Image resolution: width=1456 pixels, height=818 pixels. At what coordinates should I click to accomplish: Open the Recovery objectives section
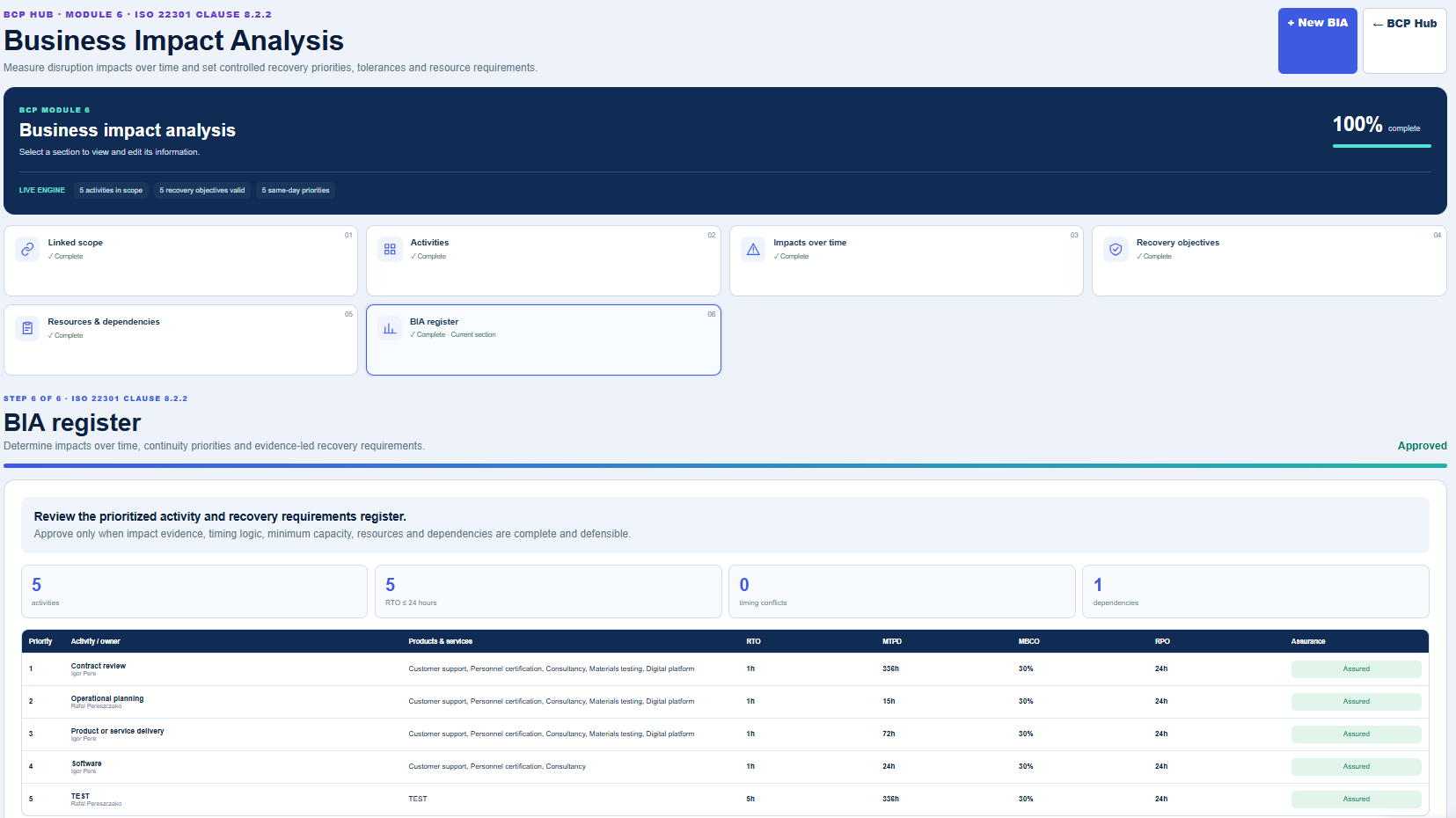(1269, 260)
